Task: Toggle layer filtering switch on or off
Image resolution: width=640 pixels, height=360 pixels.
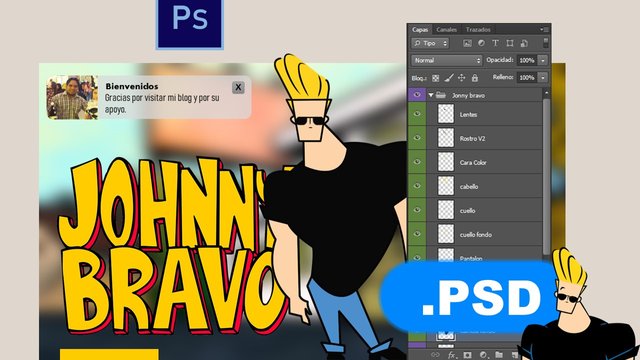Action: [546, 43]
